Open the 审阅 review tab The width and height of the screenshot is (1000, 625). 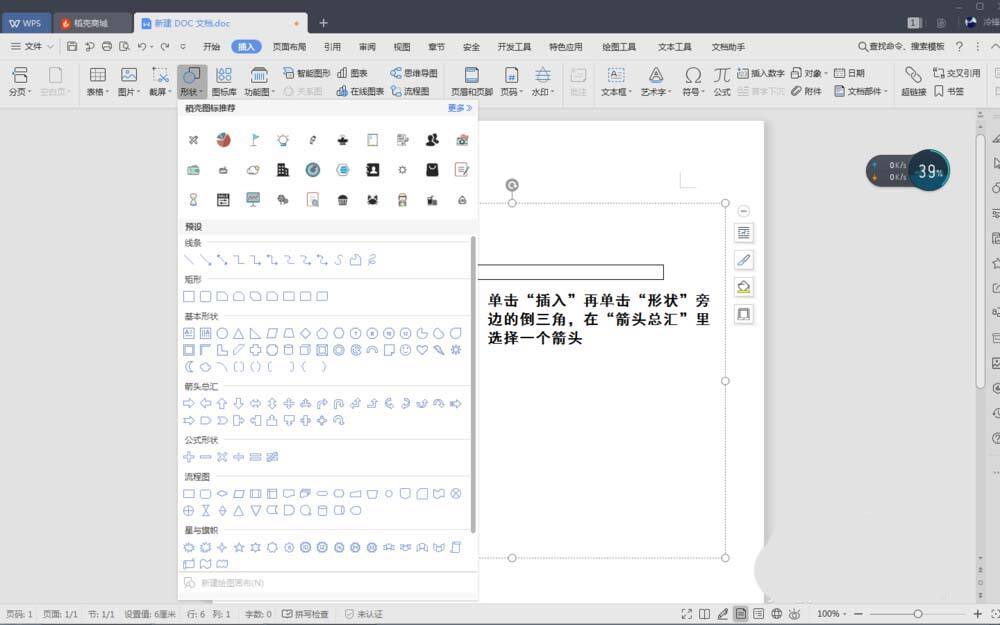click(366, 46)
